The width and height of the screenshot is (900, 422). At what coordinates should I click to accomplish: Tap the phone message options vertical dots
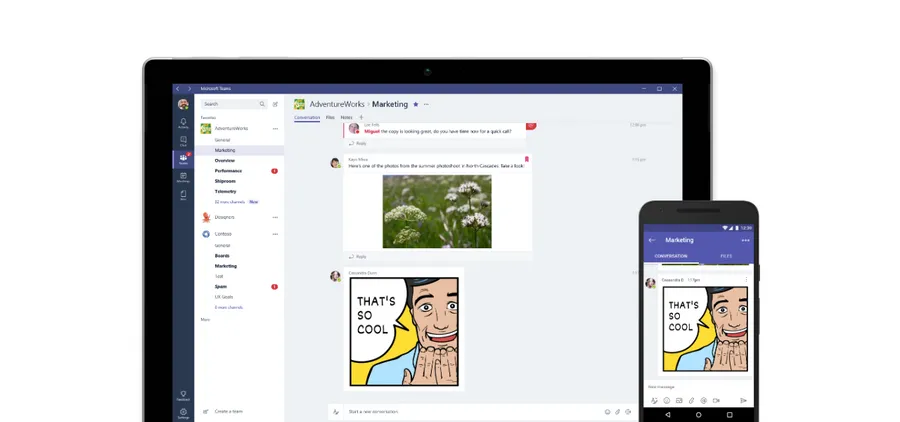746,280
